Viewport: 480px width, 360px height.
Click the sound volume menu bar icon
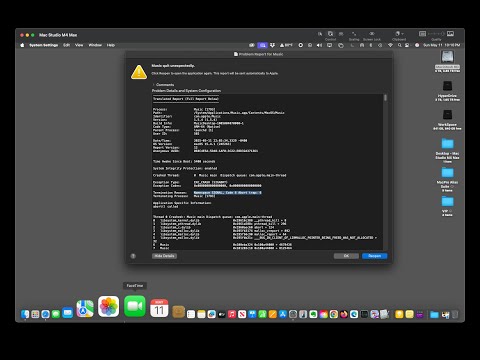(319, 45)
